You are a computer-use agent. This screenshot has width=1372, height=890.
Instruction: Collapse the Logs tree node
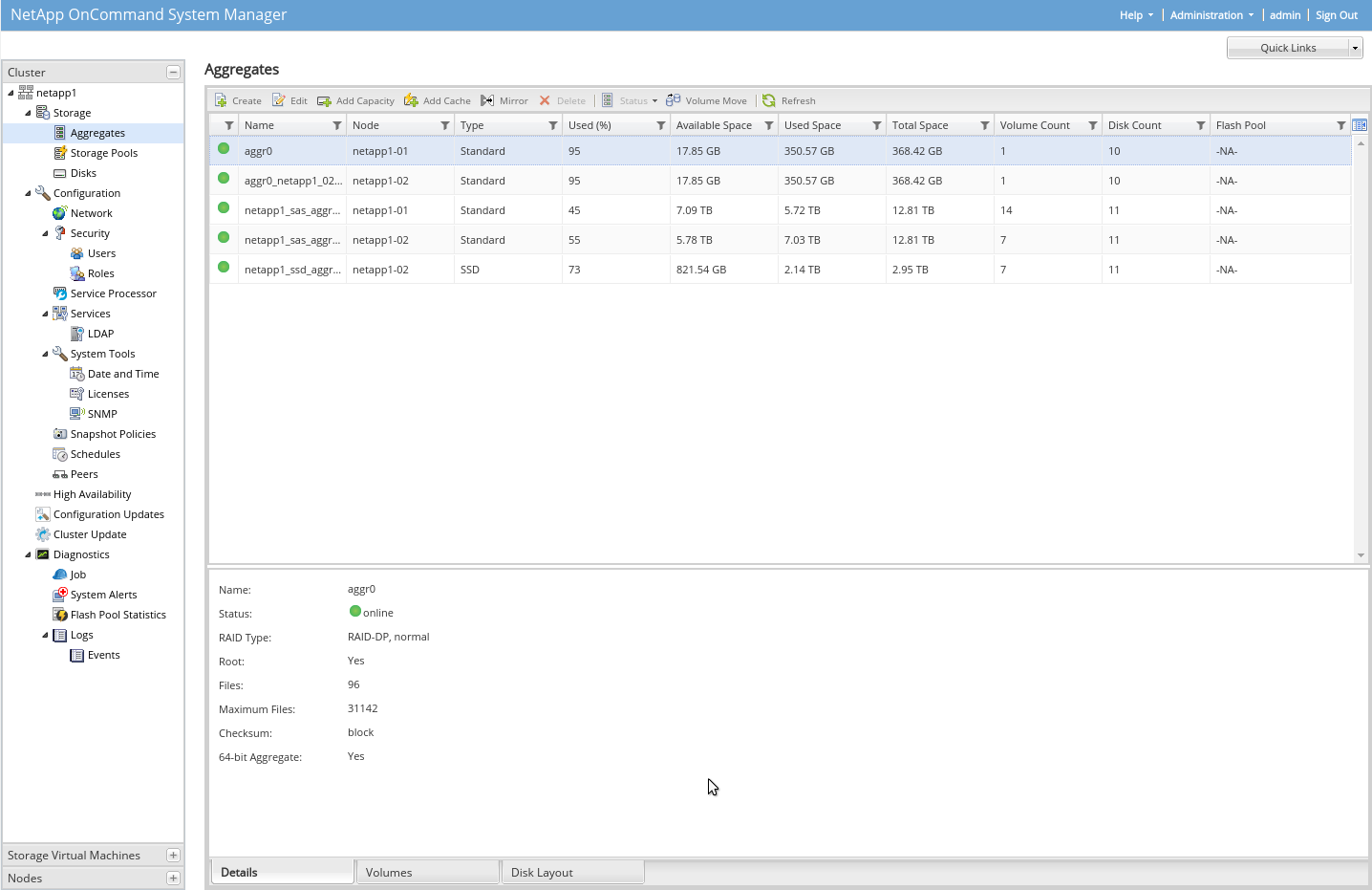point(45,635)
